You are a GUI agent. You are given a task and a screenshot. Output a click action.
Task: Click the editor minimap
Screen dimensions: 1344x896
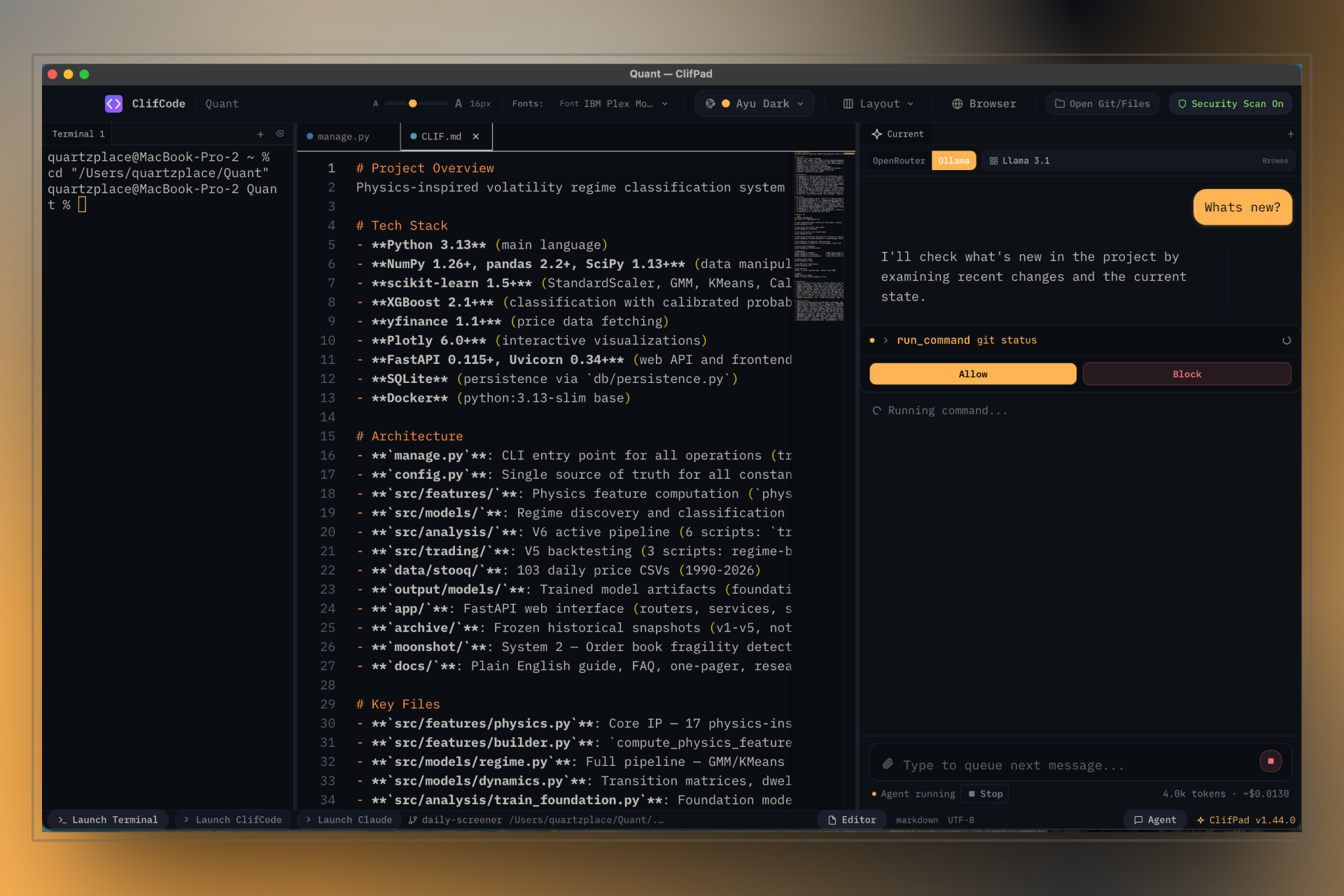click(819, 238)
